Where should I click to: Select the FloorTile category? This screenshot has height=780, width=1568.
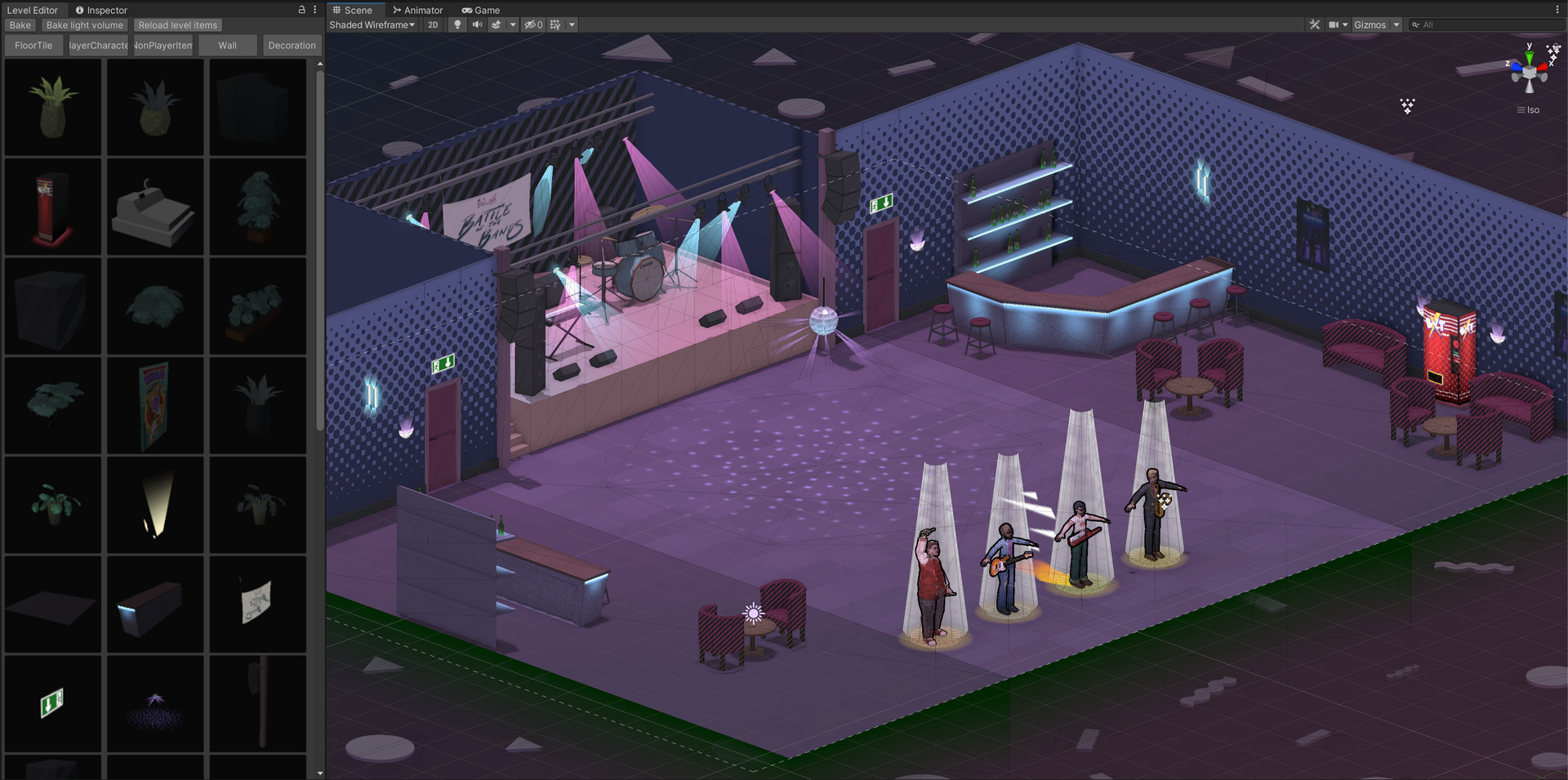(x=33, y=46)
